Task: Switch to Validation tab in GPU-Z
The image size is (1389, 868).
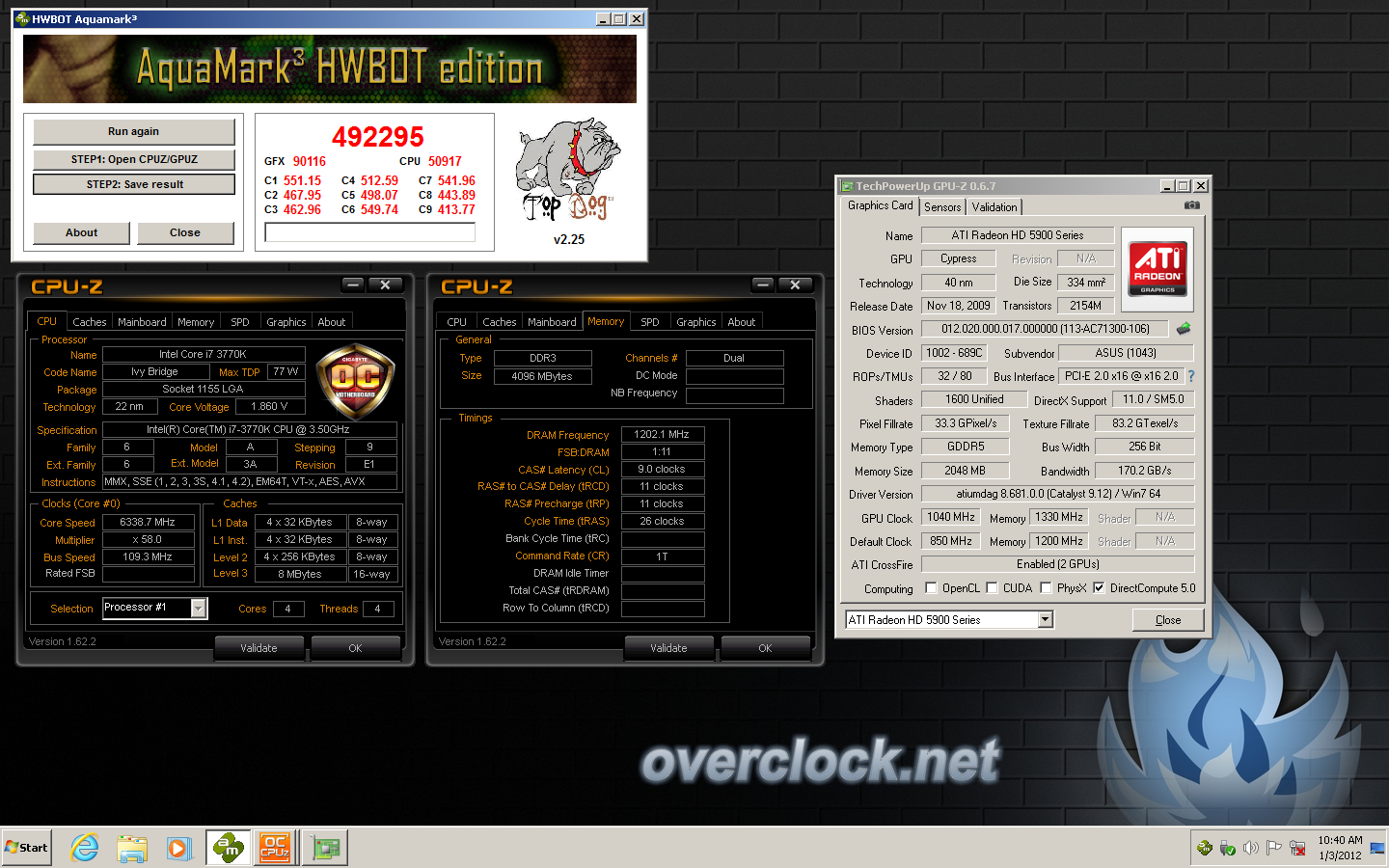Action: (994, 207)
